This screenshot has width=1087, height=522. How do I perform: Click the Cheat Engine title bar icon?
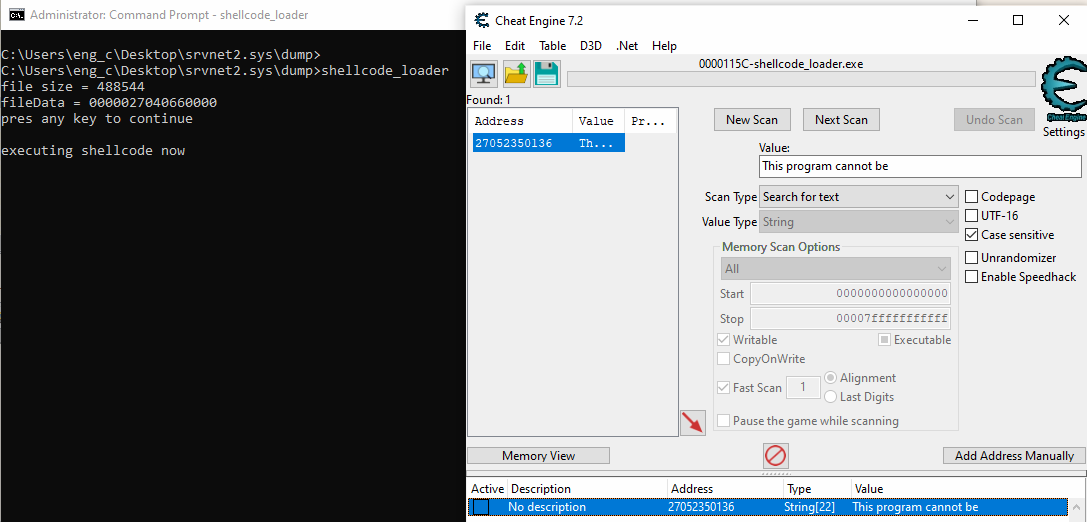click(x=482, y=20)
